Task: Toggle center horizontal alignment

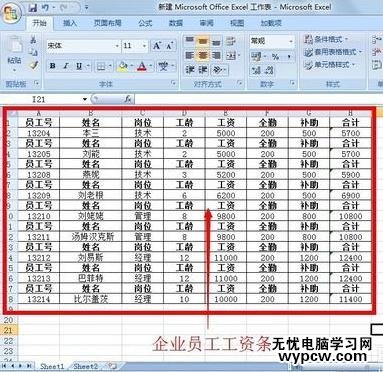Action: point(203,55)
